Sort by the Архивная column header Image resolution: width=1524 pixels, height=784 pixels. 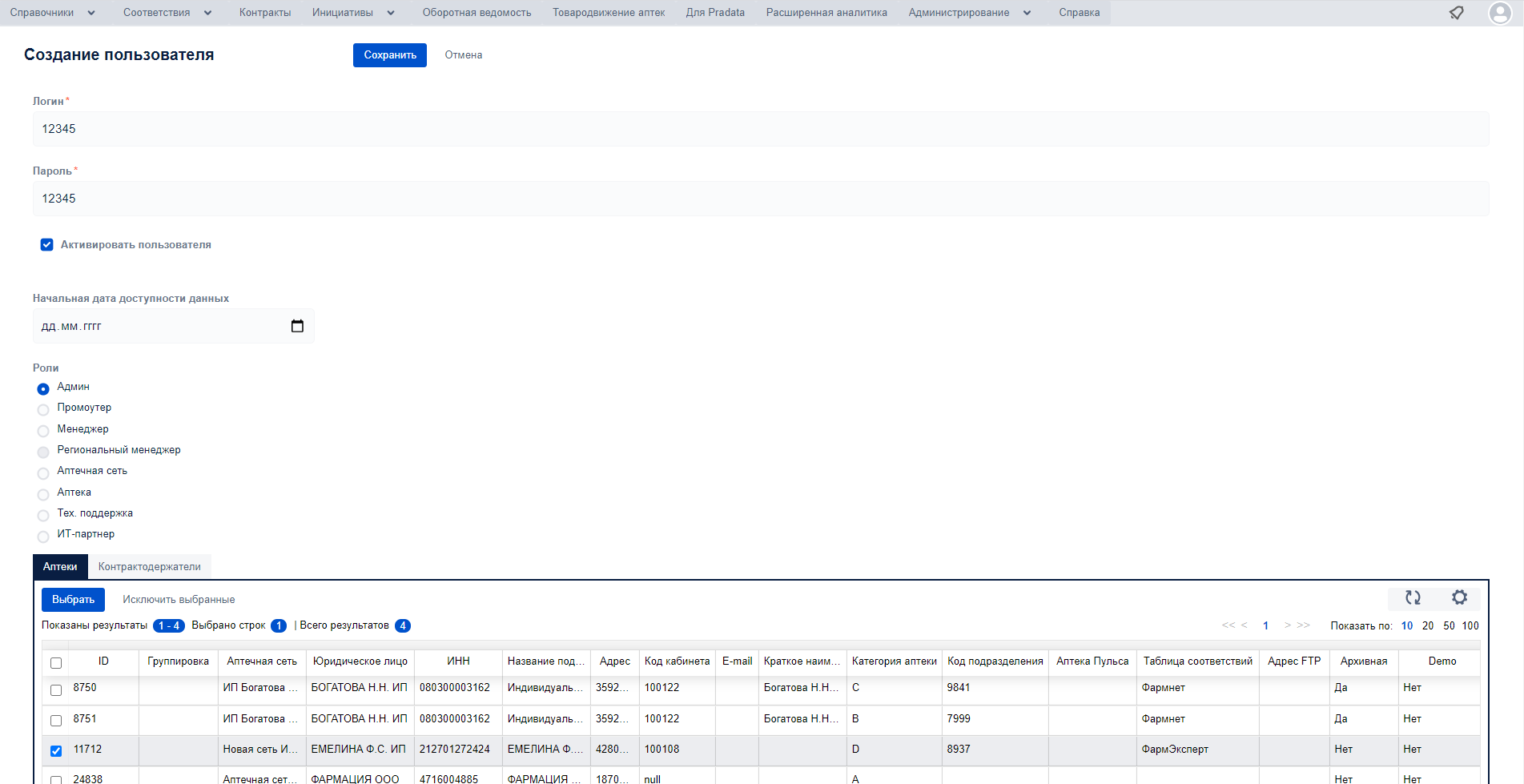click(1364, 661)
